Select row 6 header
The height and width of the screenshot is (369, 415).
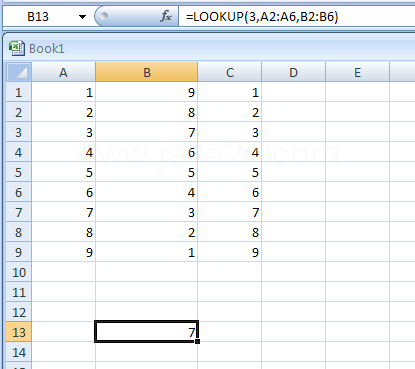tap(19, 192)
